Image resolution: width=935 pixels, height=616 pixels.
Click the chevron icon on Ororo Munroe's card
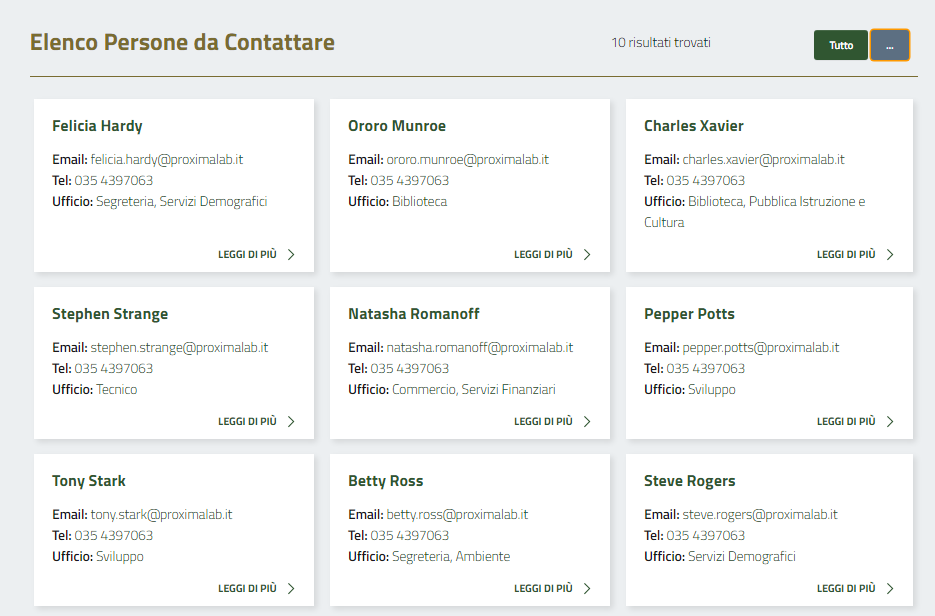587,254
